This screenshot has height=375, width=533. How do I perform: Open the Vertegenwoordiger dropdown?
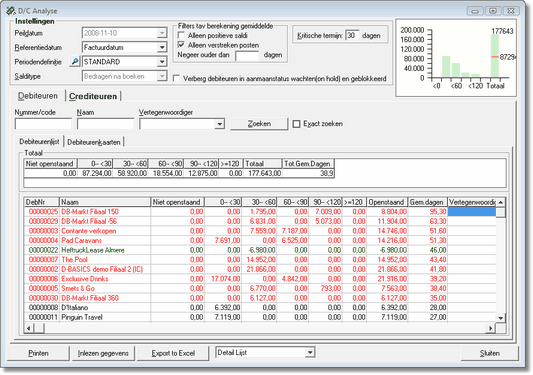tap(220, 124)
